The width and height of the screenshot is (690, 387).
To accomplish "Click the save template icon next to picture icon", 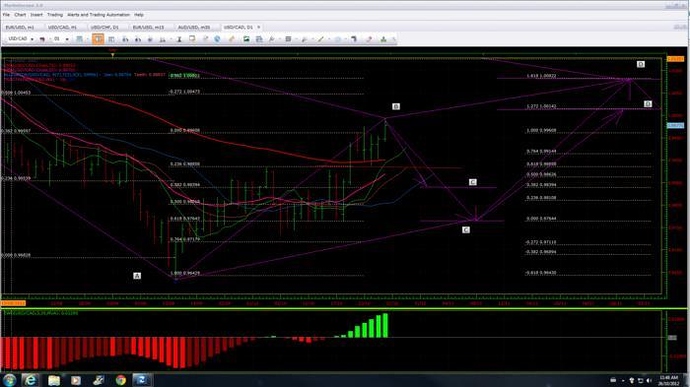I will point(259,39).
